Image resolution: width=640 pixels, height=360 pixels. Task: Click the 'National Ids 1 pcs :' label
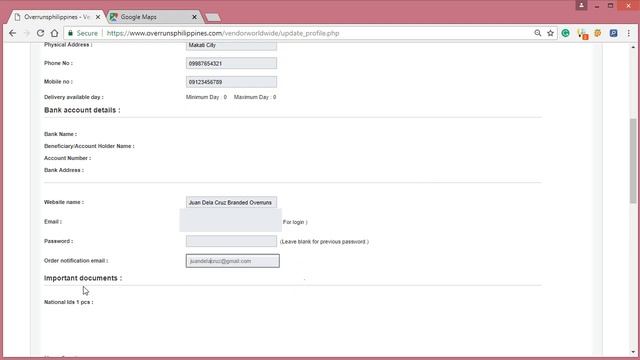(69, 302)
